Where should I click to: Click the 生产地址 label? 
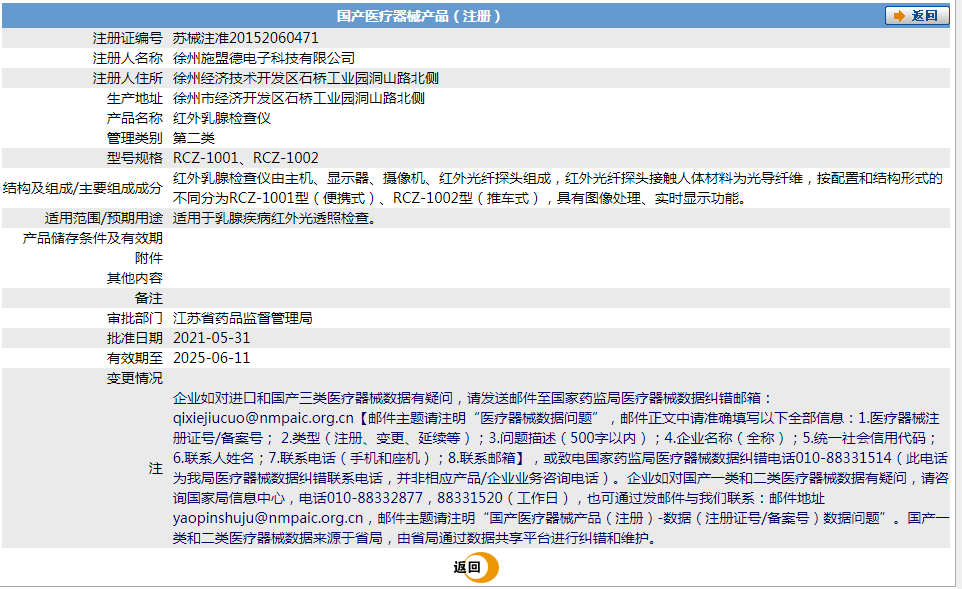coord(135,98)
